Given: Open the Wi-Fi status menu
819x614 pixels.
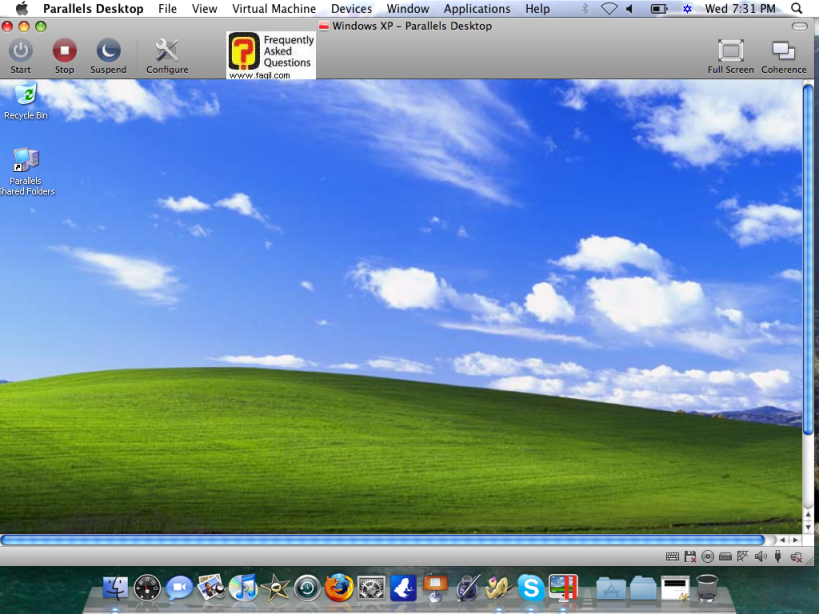Looking at the screenshot, I should coord(609,8).
